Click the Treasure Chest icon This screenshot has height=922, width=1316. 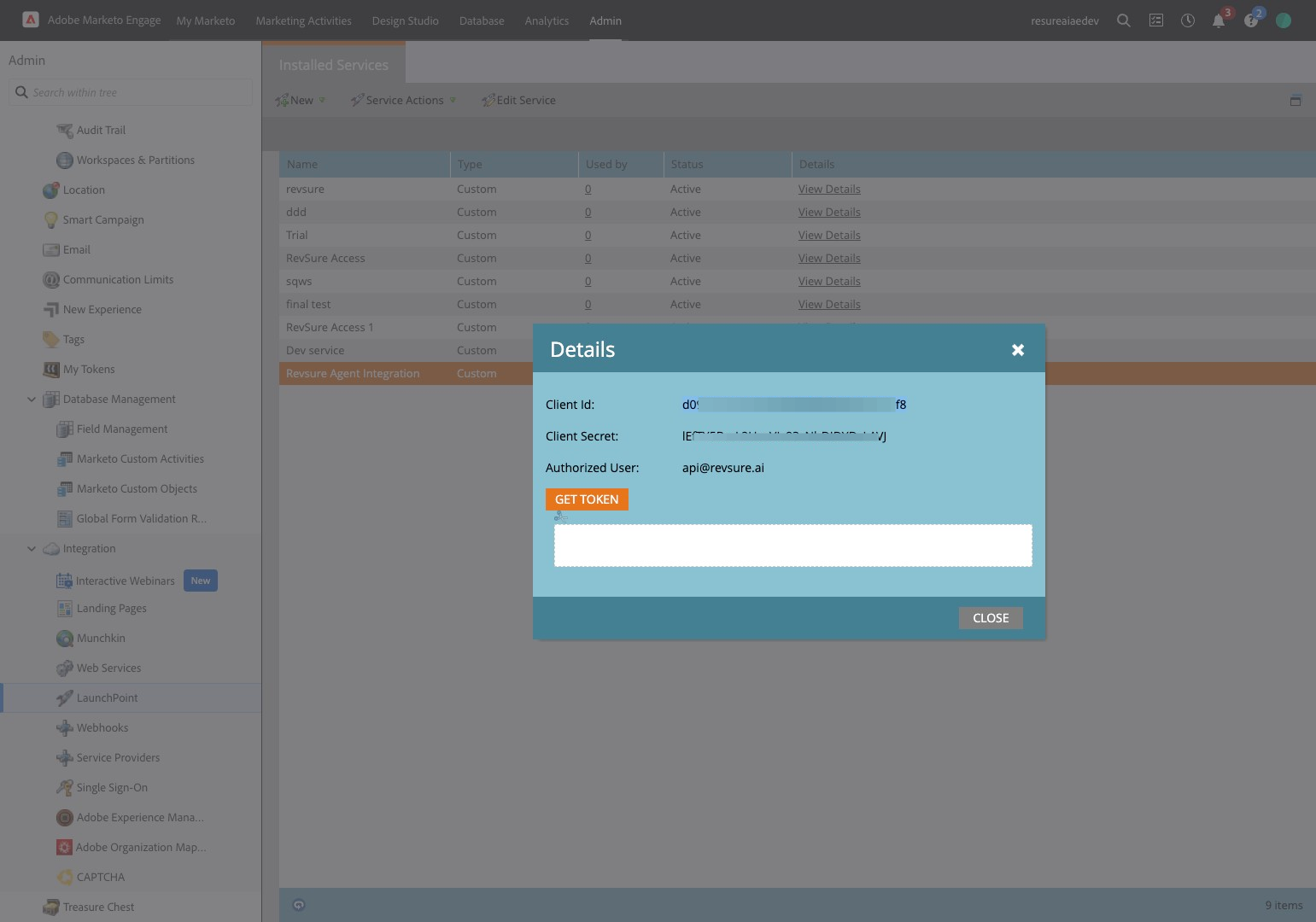[51, 907]
